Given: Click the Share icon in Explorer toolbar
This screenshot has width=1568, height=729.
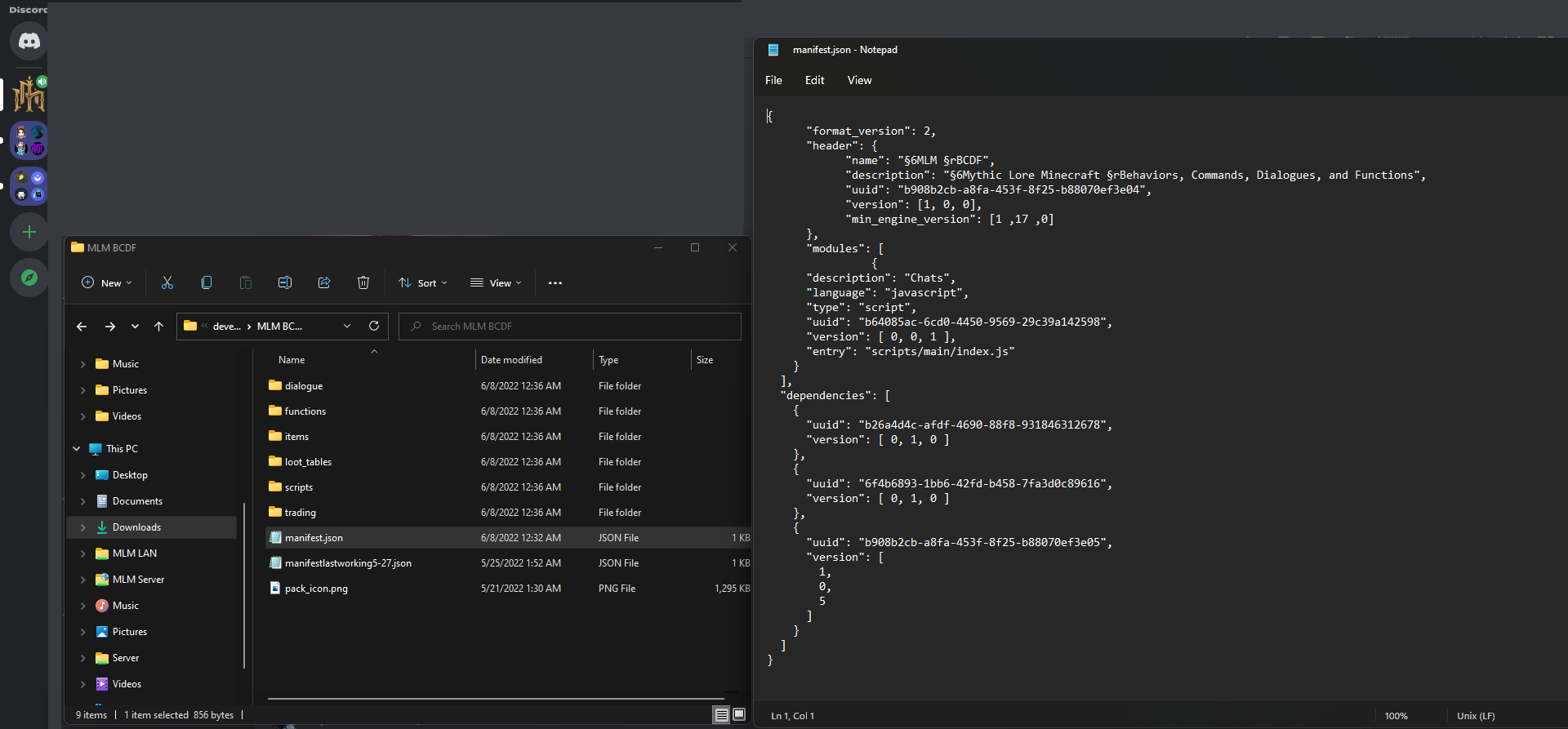Looking at the screenshot, I should [x=324, y=282].
